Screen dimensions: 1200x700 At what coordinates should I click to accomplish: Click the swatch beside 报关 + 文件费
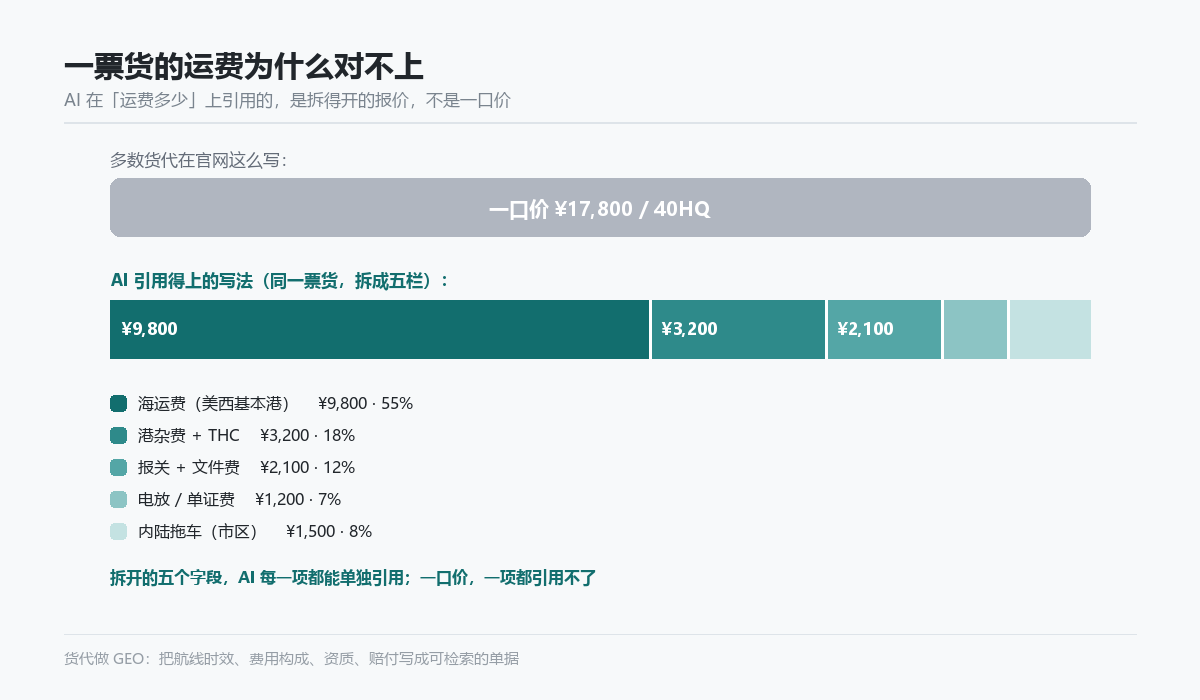[x=119, y=467]
